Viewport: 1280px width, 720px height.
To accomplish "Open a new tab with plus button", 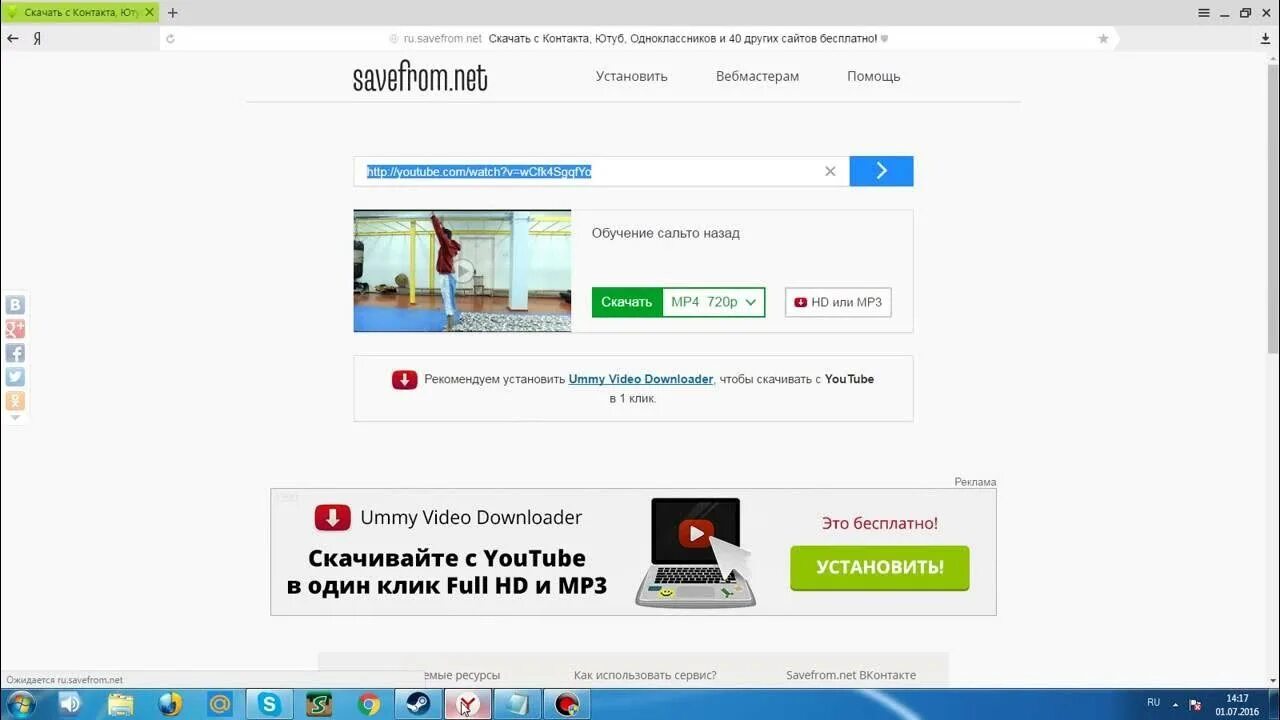I will click(x=173, y=13).
